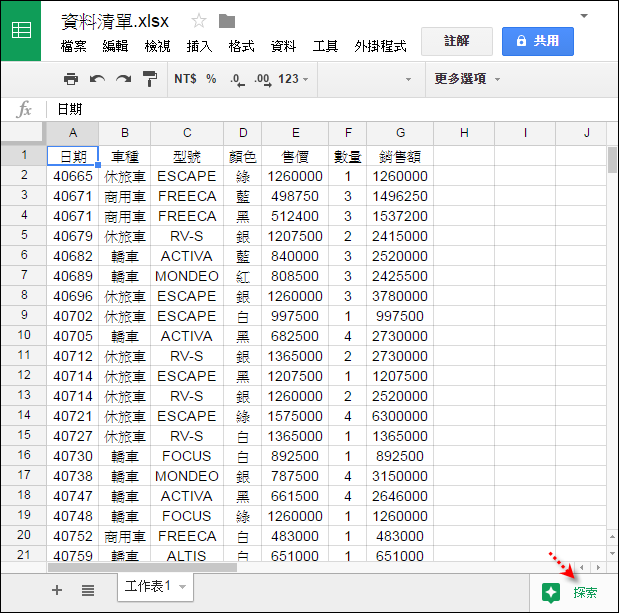Select column G header
The image size is (619, 613).
(400, 133)
